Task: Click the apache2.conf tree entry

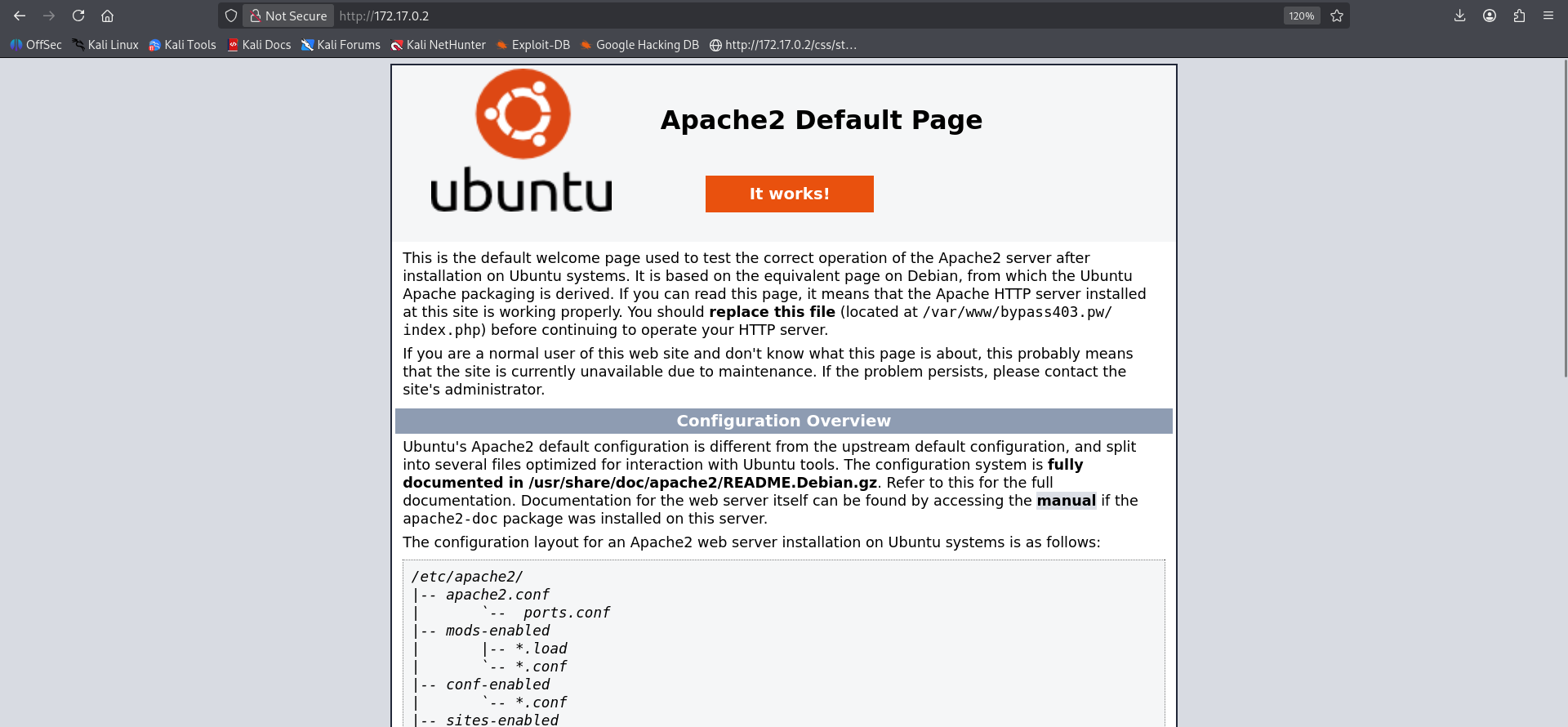Action: click(497, 595)
